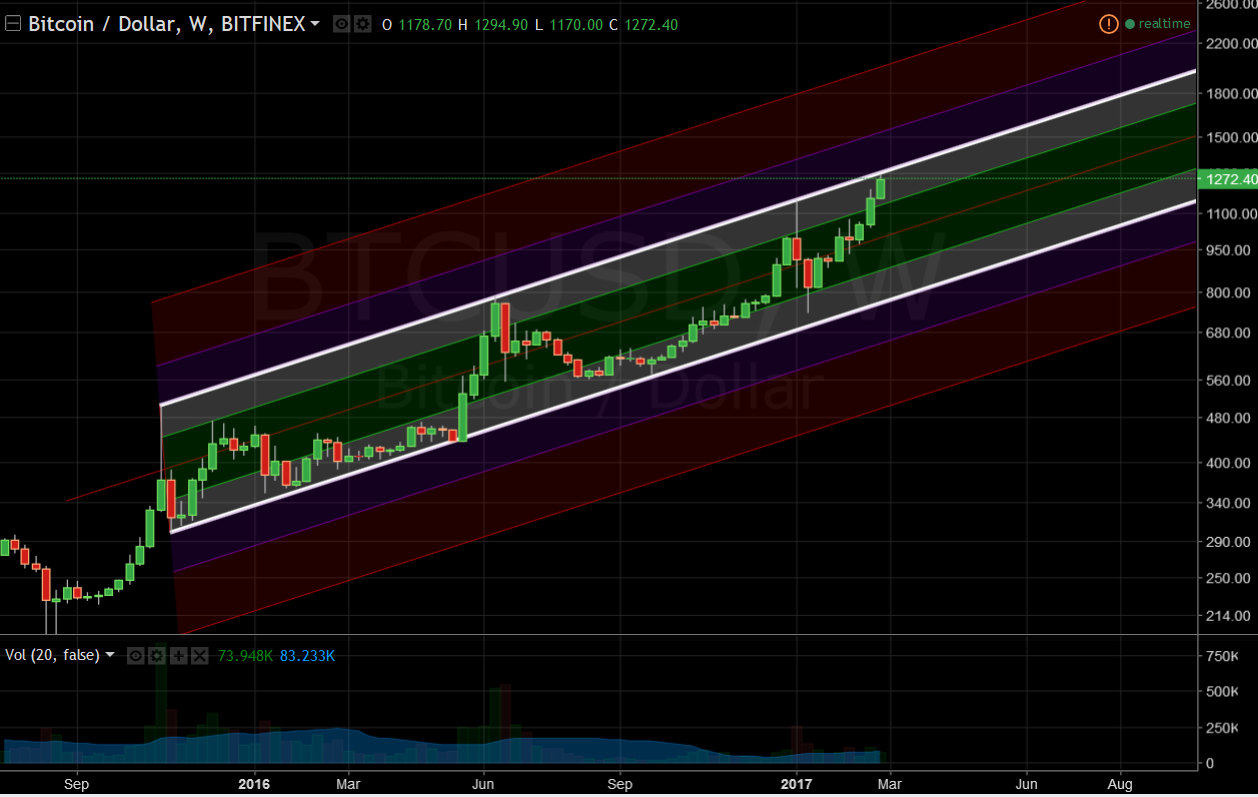Image resolution: width=1258 pixels, height=797 pixels.
Task: Click the volume value 73.948K
Action: pyautogui.click(x=245, y=655)
